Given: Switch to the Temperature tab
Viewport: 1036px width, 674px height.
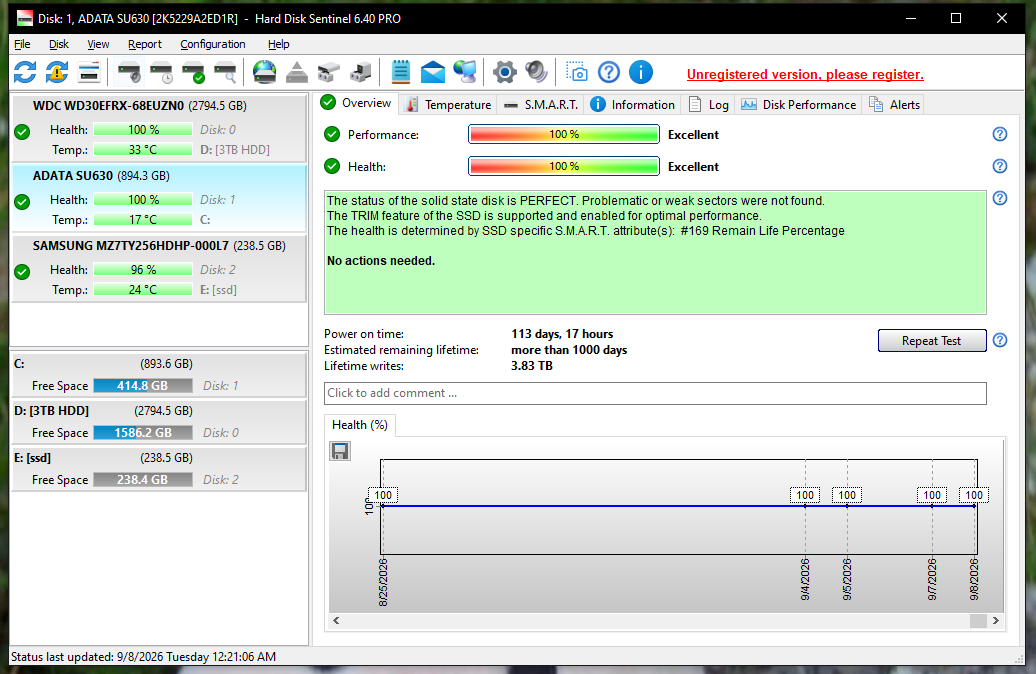Looking at the screenshot, I should coord(449,104).
